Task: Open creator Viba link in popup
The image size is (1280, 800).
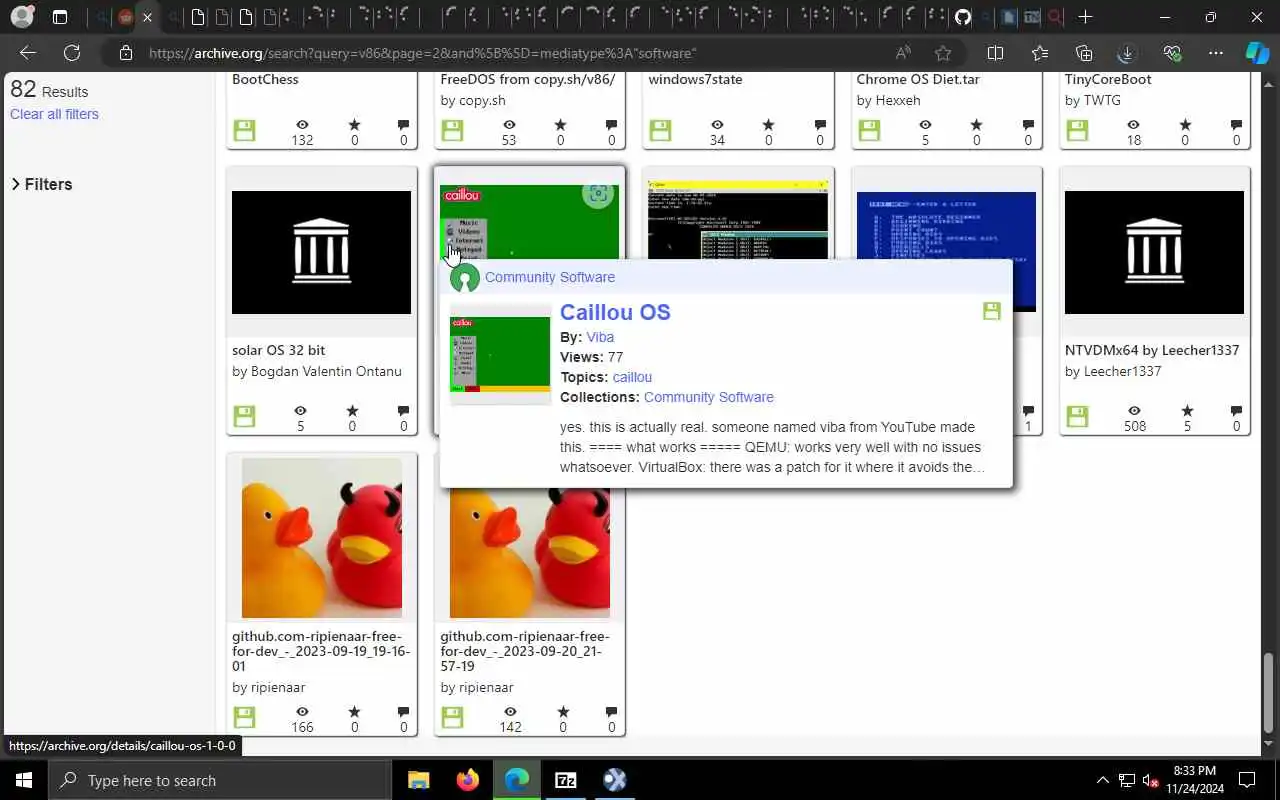Action: click(x=600, y=337)
